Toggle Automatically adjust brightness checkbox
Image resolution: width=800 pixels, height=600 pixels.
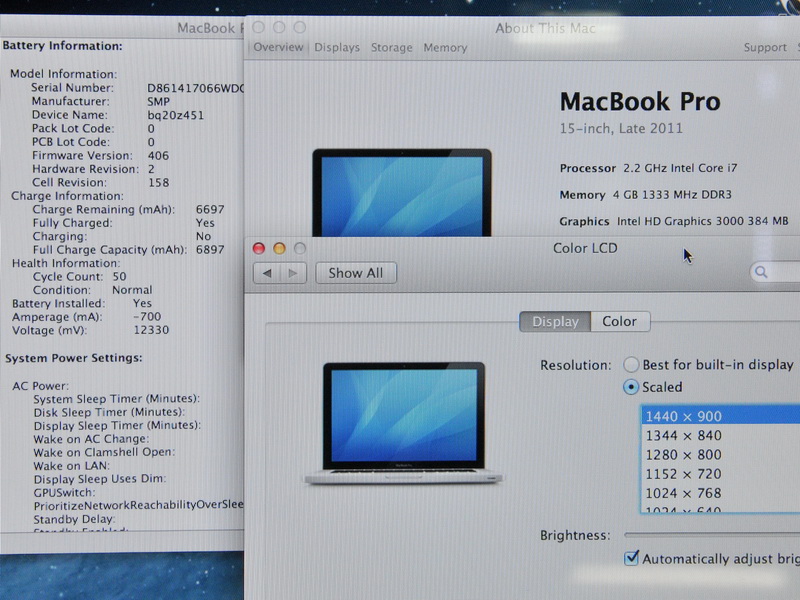coord(631,558)
